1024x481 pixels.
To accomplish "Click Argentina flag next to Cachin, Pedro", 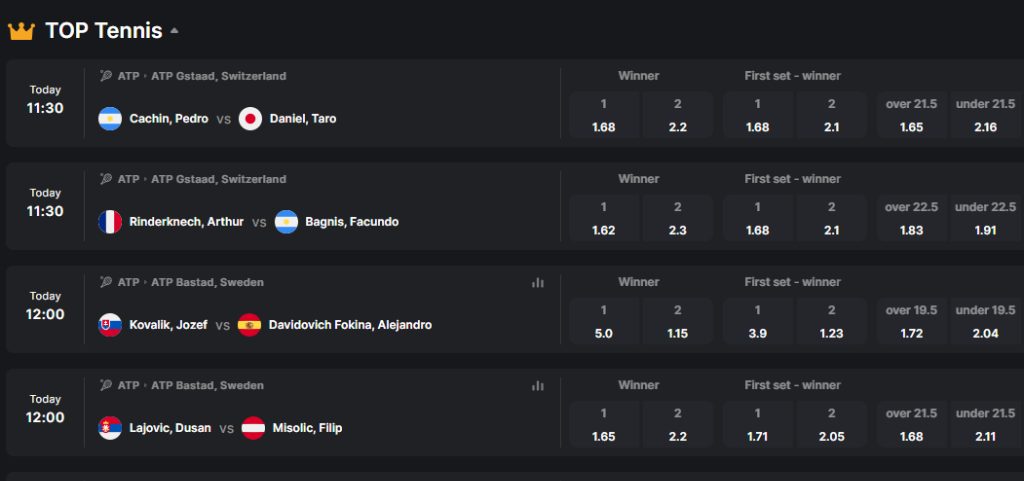I will point(110,119).
